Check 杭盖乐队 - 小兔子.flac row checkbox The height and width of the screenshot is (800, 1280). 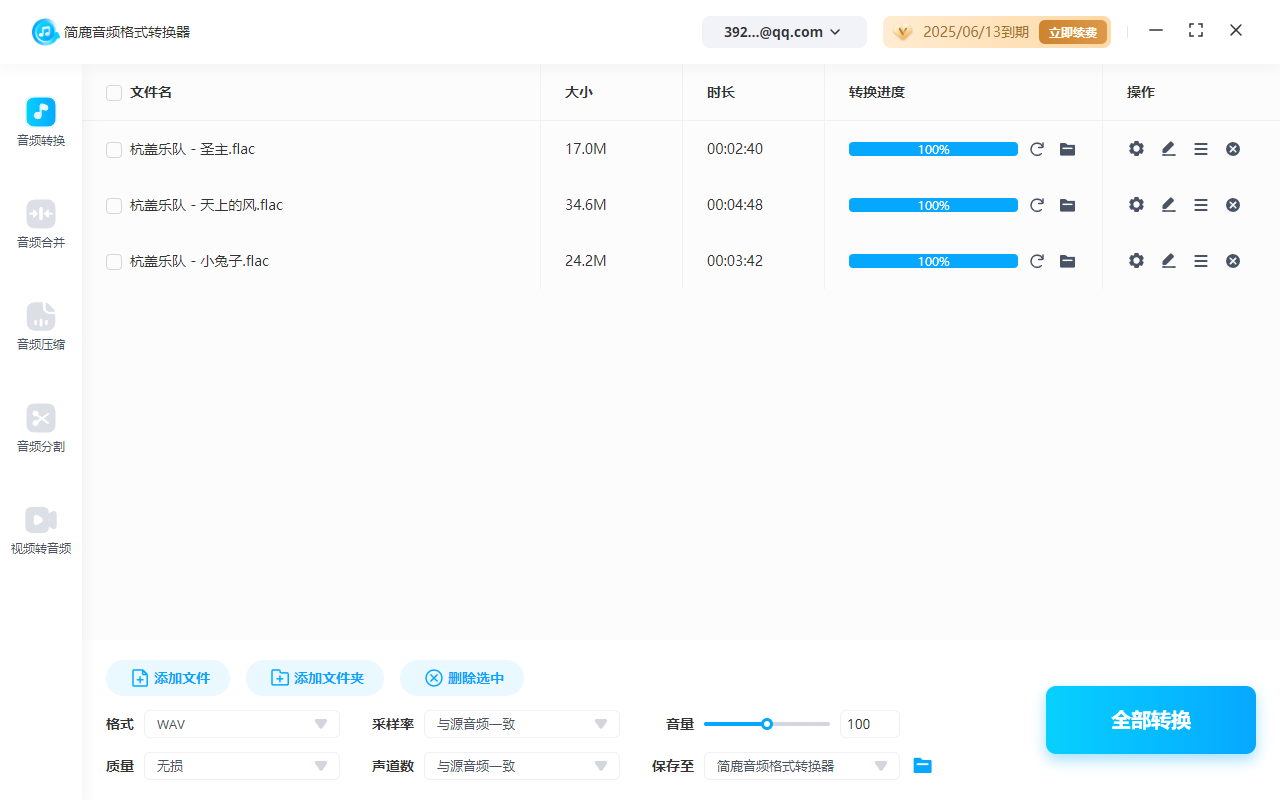pos(113,260)
